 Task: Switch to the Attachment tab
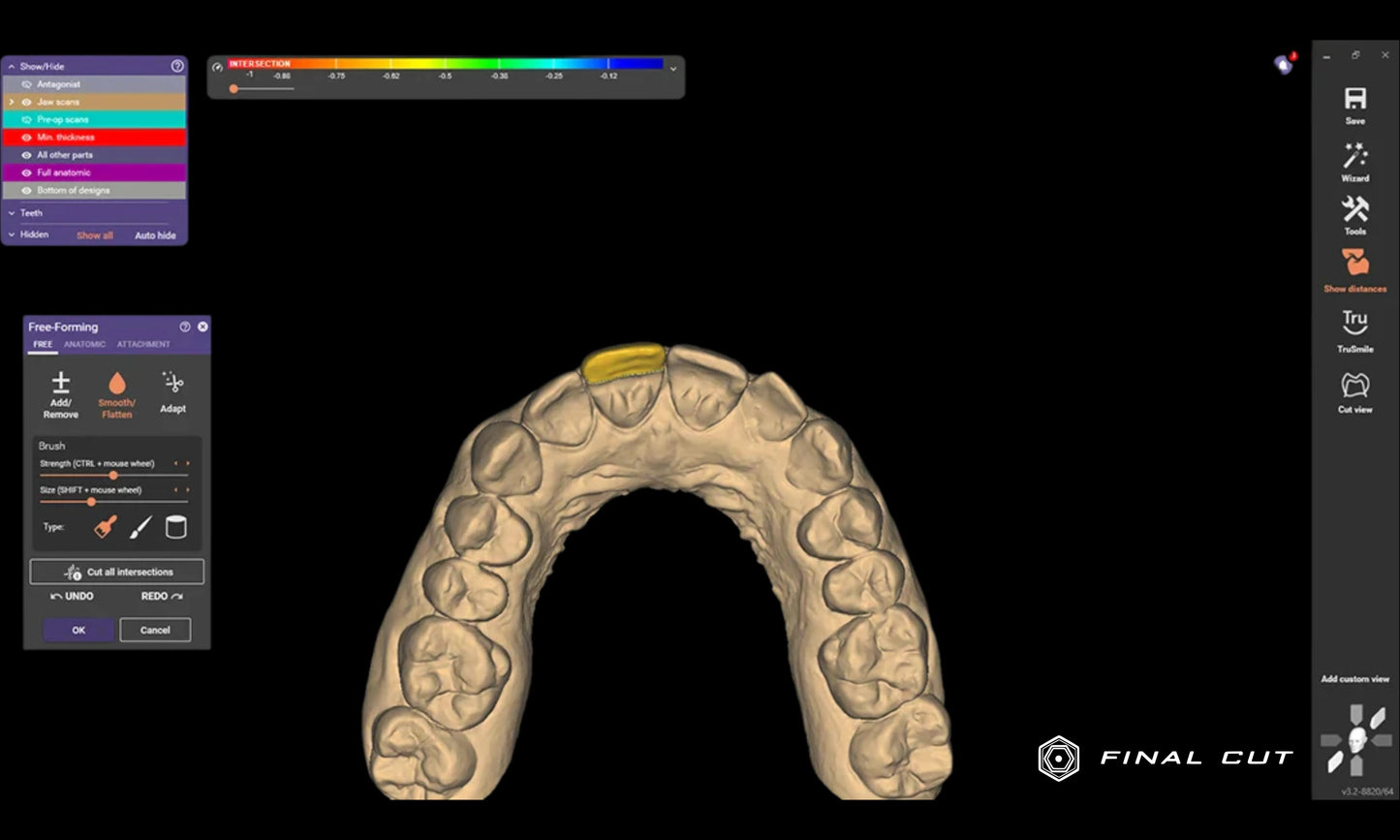(143, 345)
